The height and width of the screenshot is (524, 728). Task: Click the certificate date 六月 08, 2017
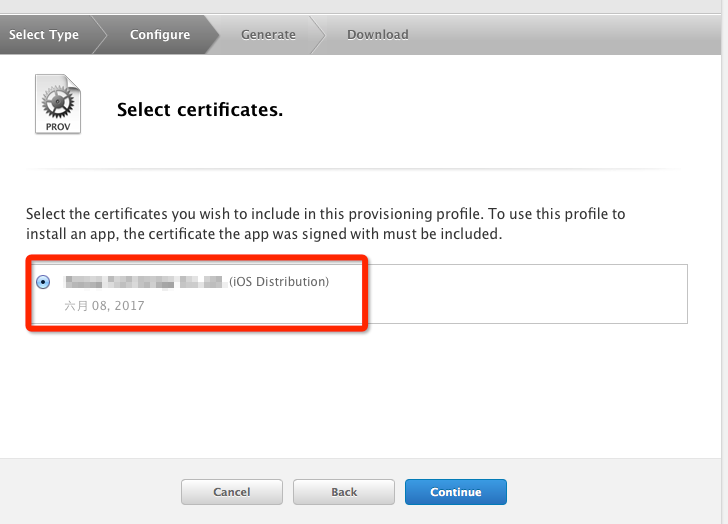tap(104, 306)
